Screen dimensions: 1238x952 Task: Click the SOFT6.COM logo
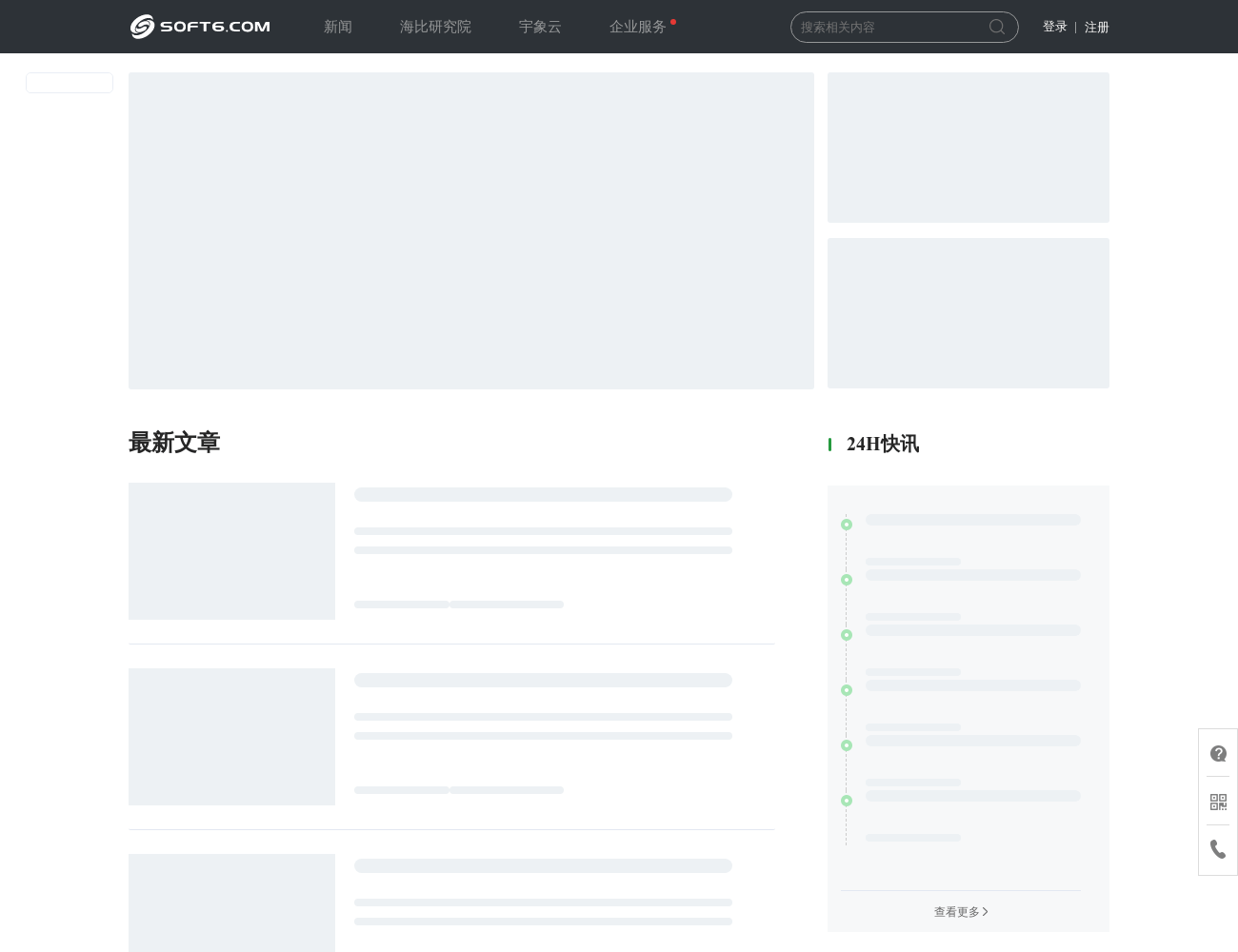[200, 27]
